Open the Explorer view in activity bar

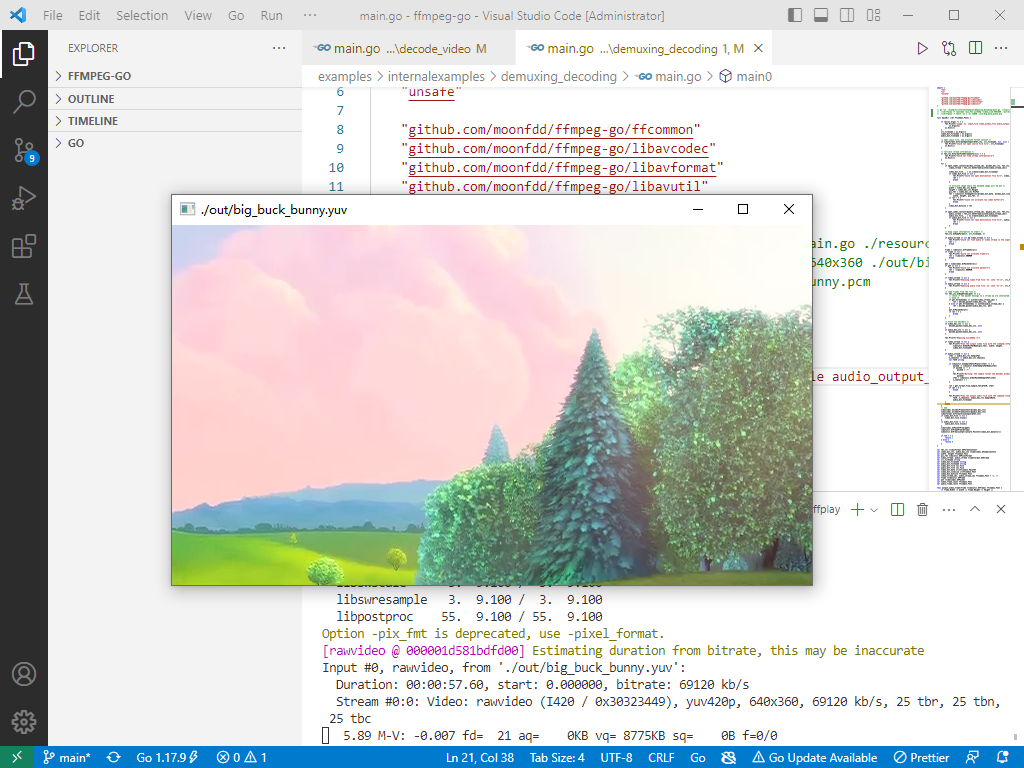tap(24, 54)
